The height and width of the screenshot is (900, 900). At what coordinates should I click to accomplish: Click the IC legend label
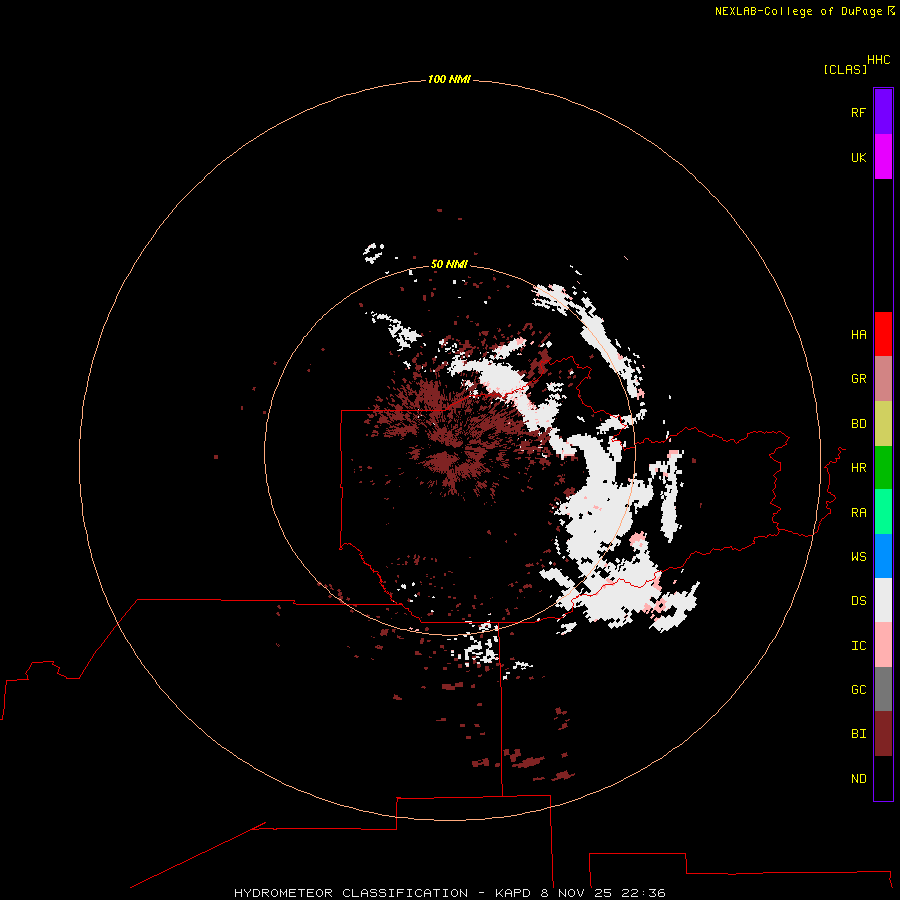click(858, 646)
